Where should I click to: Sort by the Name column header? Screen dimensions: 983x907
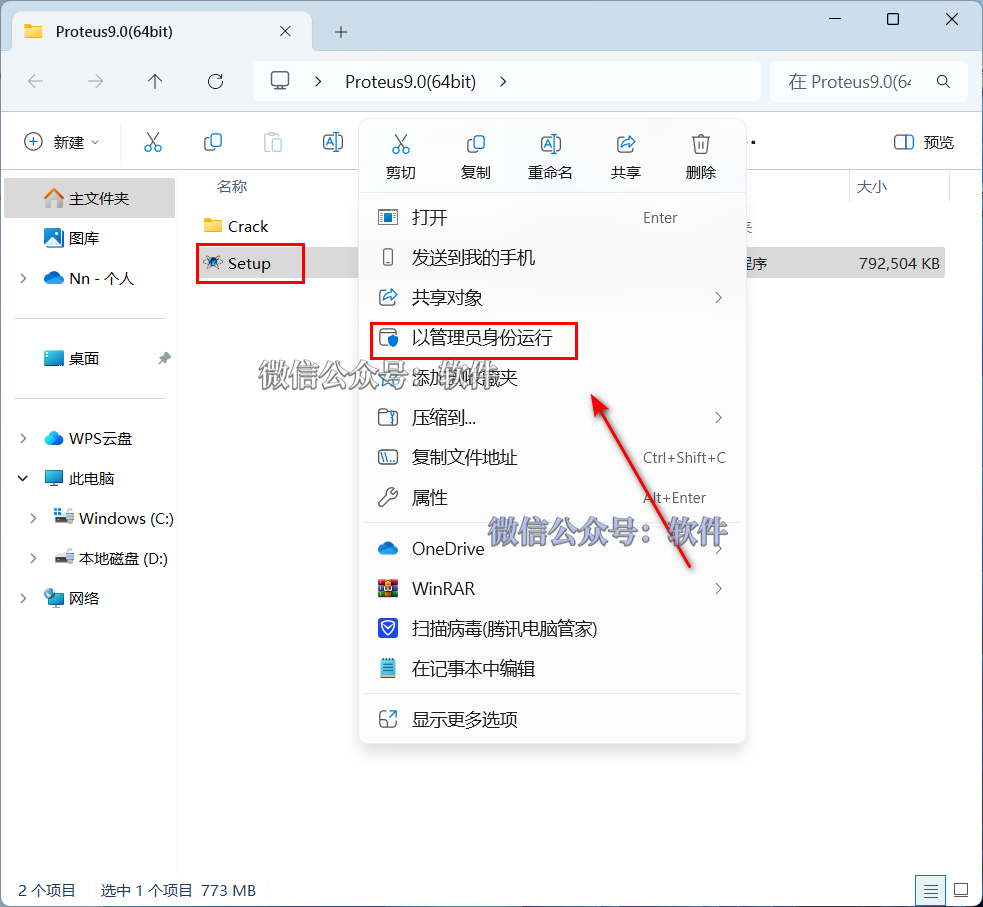click(x=232, y=186)
